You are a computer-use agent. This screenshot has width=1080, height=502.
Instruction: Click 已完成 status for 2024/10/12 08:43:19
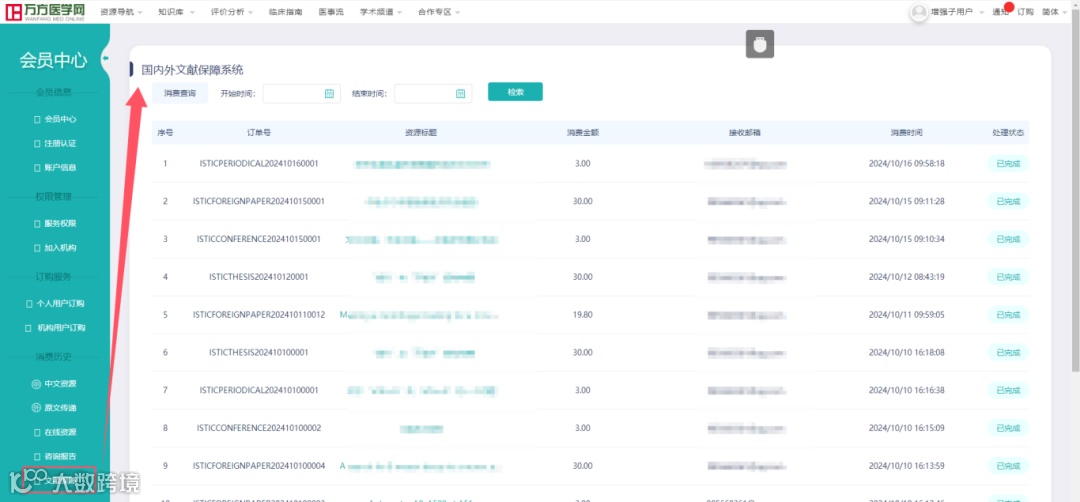click(1008, 277)
